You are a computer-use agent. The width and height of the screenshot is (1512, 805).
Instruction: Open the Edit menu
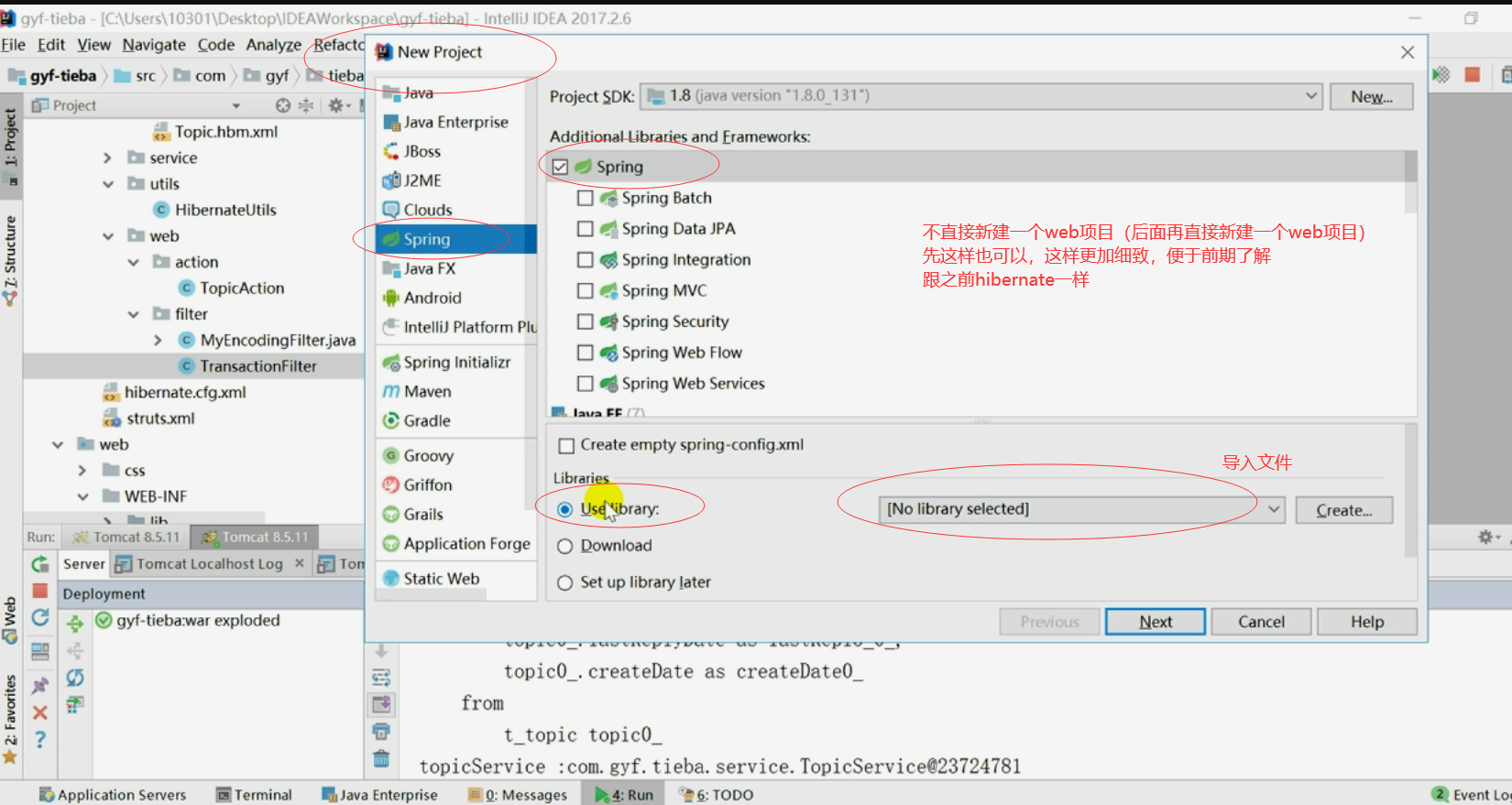coord(51,45)
